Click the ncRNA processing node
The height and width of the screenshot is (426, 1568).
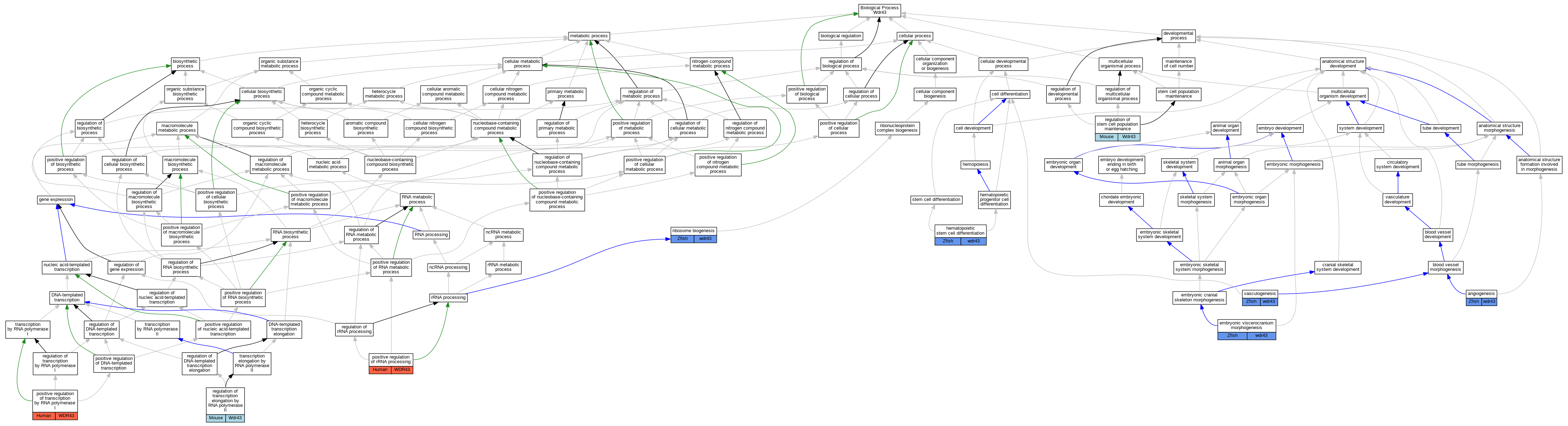(448, 267)
